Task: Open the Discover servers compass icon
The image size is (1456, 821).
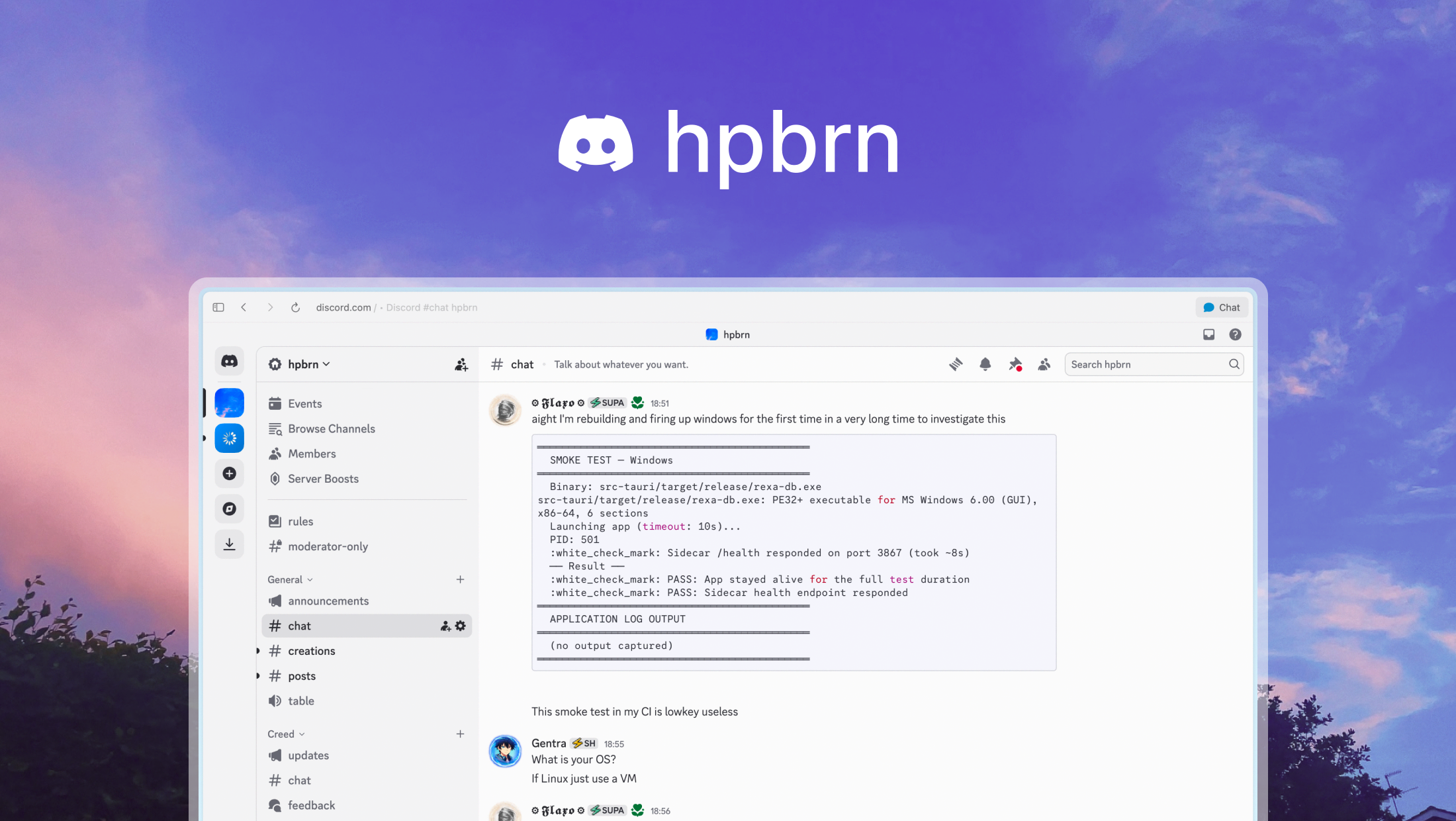Action: click(229, 508)
